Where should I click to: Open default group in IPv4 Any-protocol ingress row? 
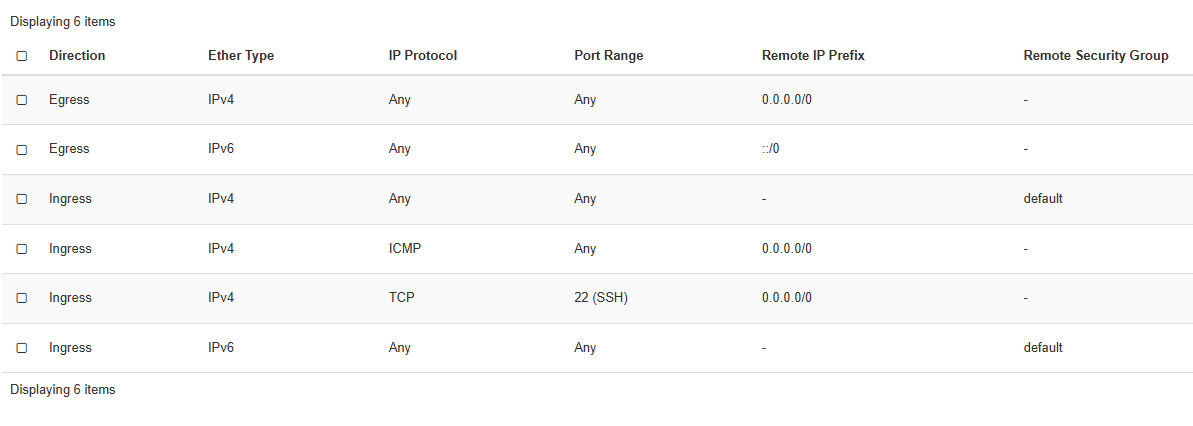click(x=1042, y=199)
